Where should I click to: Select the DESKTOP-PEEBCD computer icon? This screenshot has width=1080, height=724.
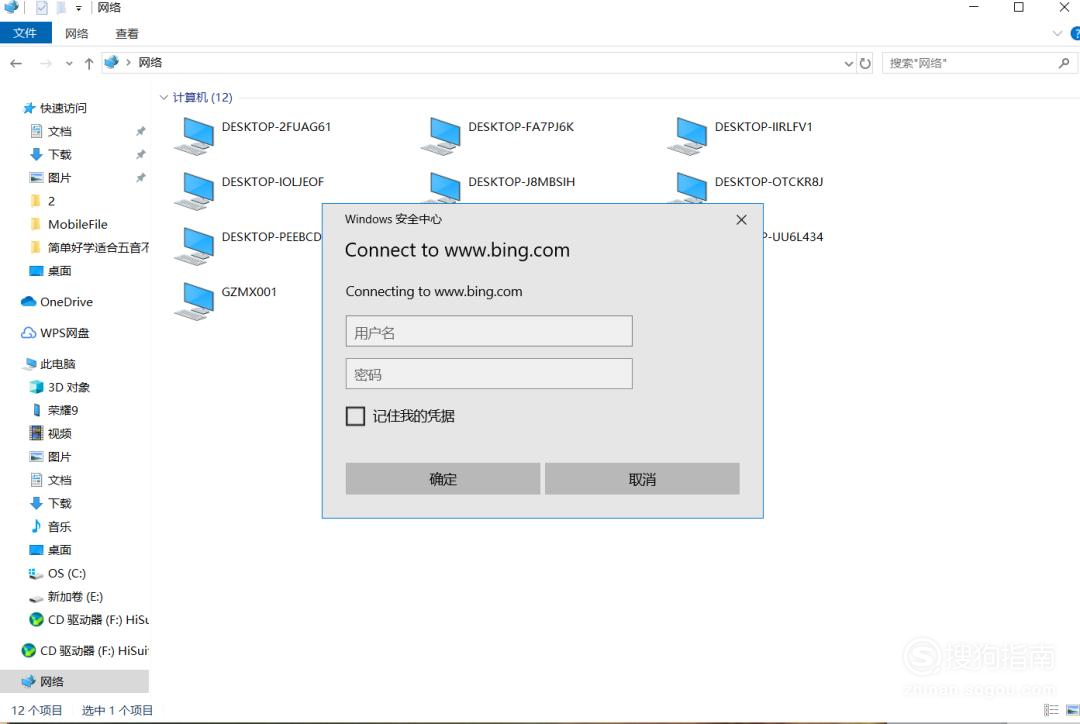195,246
